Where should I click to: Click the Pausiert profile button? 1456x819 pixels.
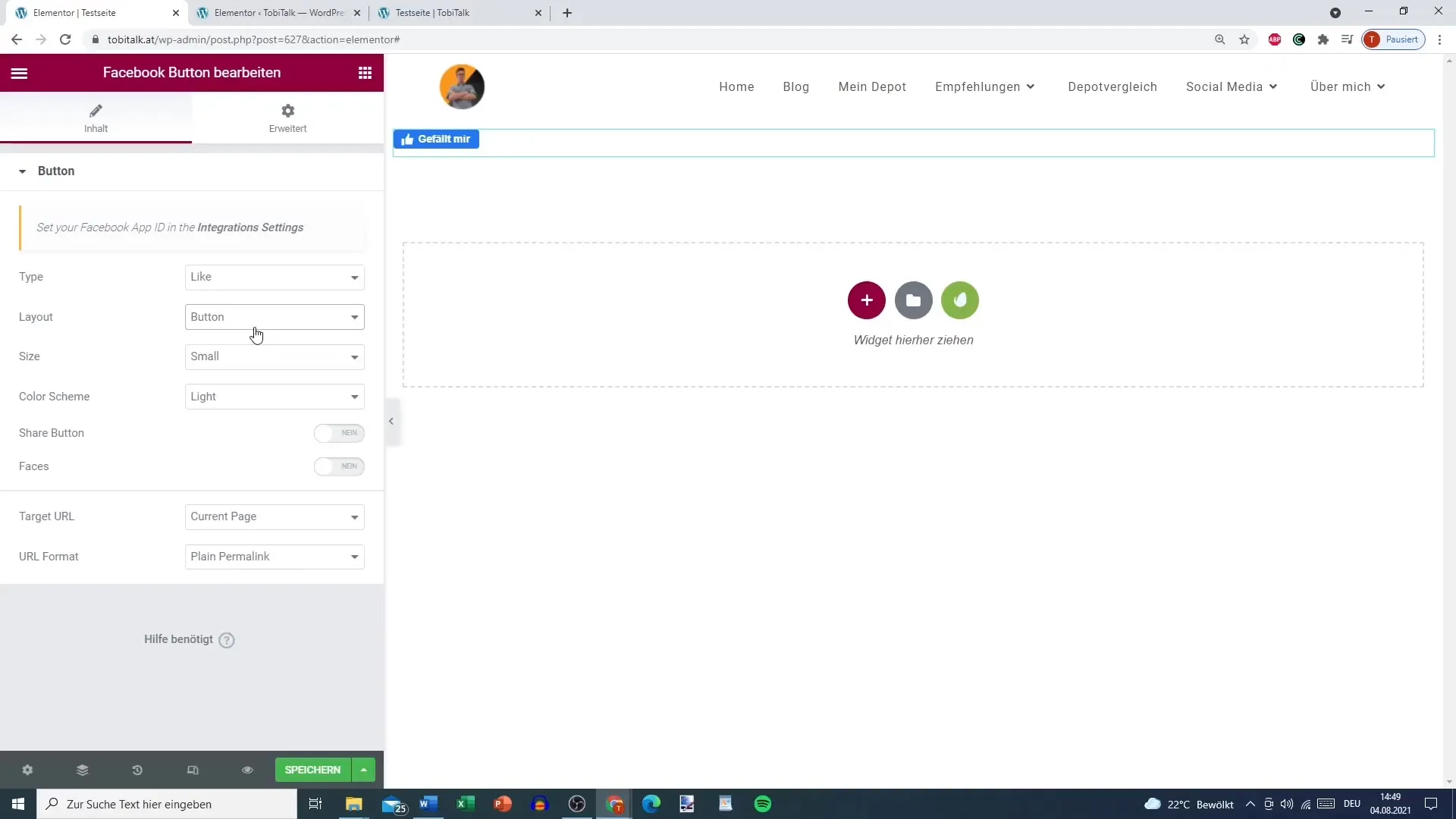[x=1394, y=39]
